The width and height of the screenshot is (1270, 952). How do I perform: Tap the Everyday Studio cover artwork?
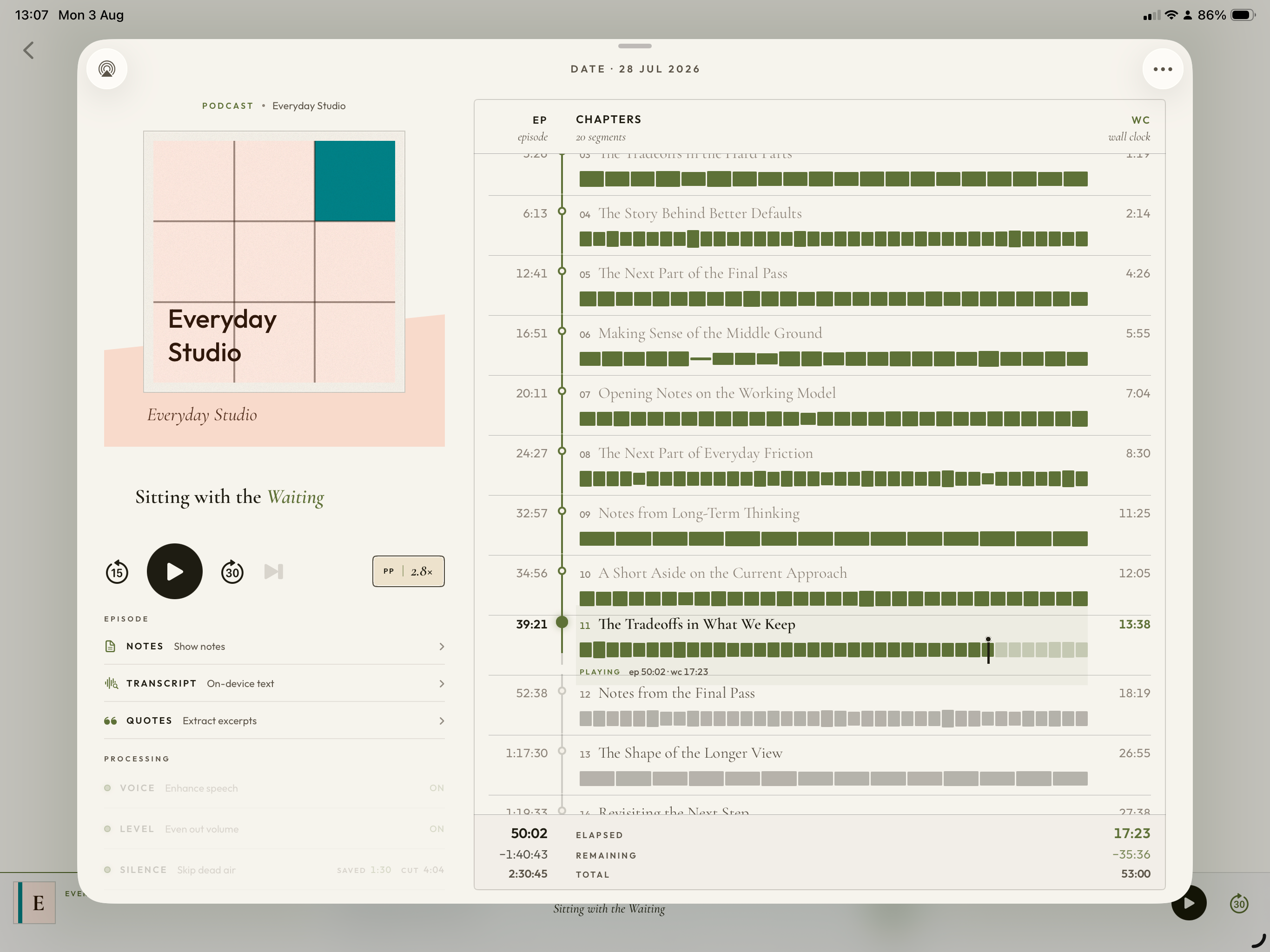274,261
